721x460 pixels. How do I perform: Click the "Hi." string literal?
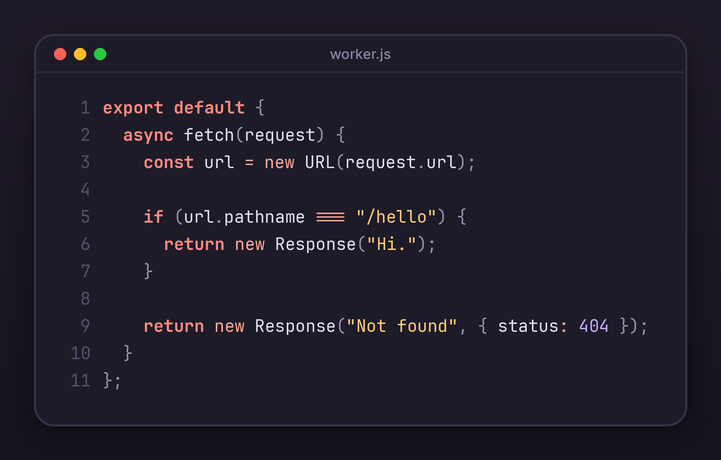391,244
